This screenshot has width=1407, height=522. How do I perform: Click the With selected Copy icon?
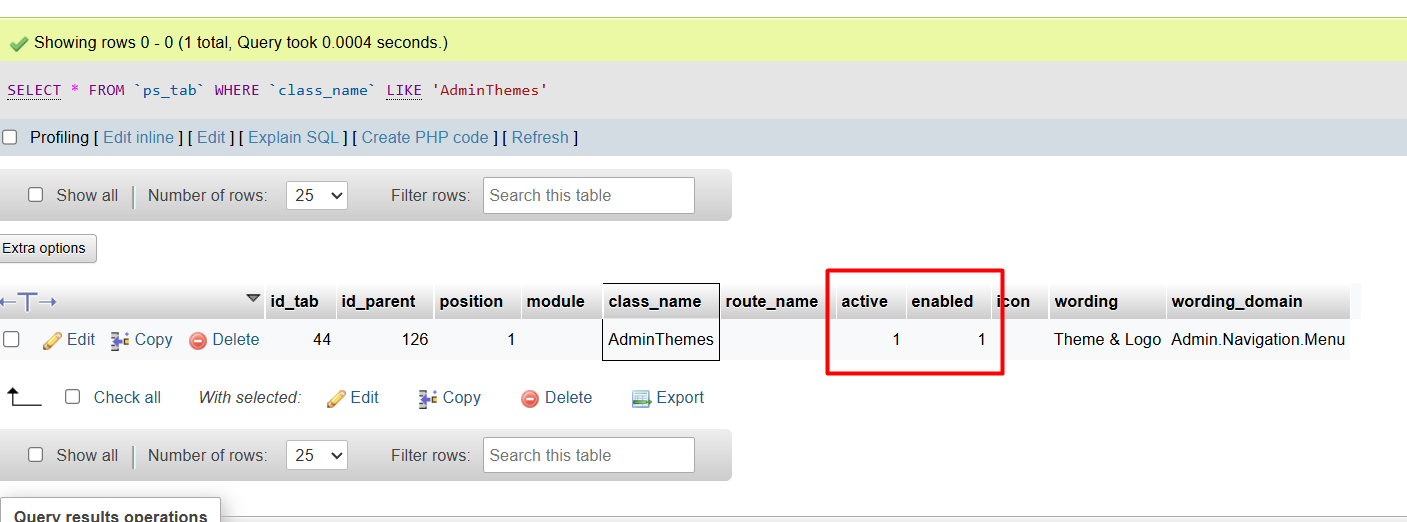tap(428, 398)
